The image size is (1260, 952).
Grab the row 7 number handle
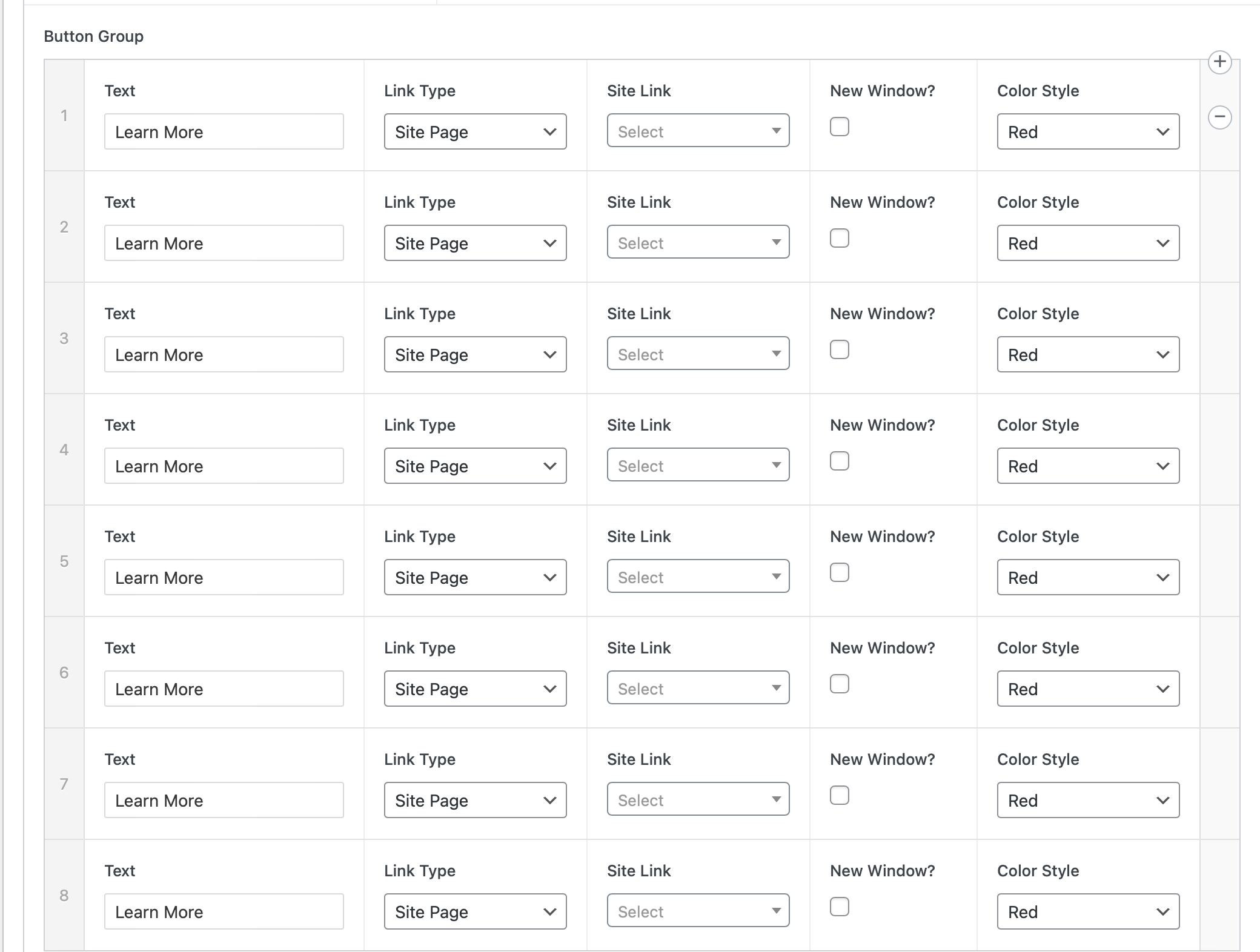coord(64,784)
